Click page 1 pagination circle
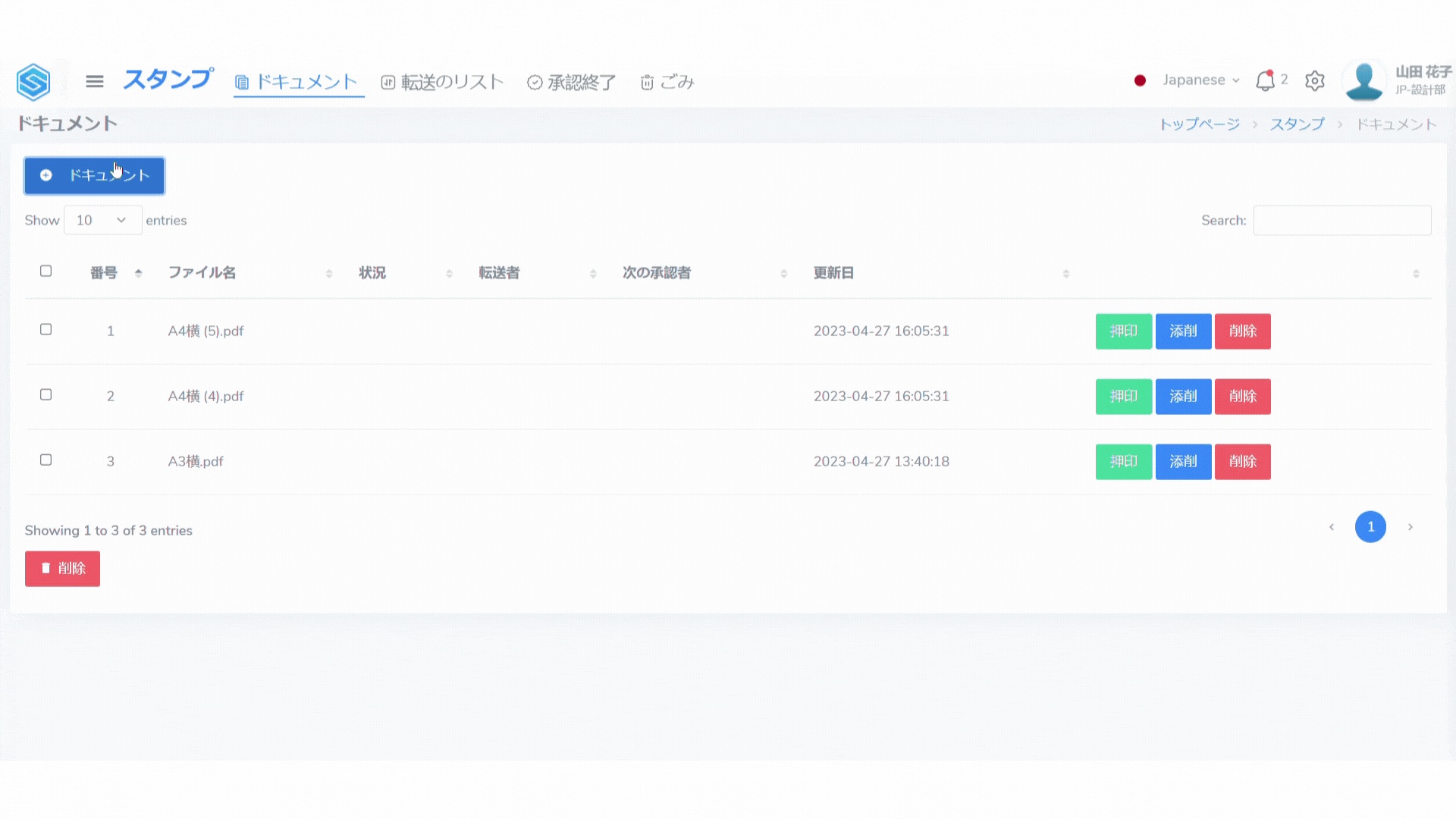This screenshot has height=819, width=1456. (x=1370, y=527)
